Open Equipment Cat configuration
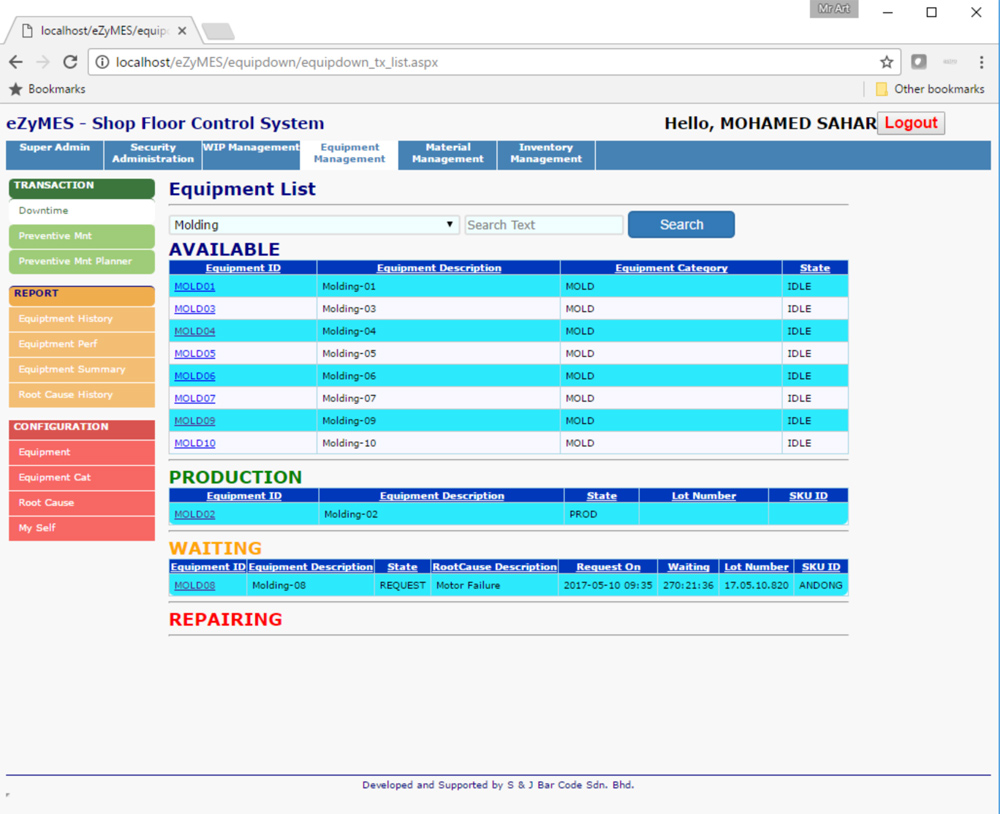The height and width of the screenshot is (814, 1000). point(55,478)
